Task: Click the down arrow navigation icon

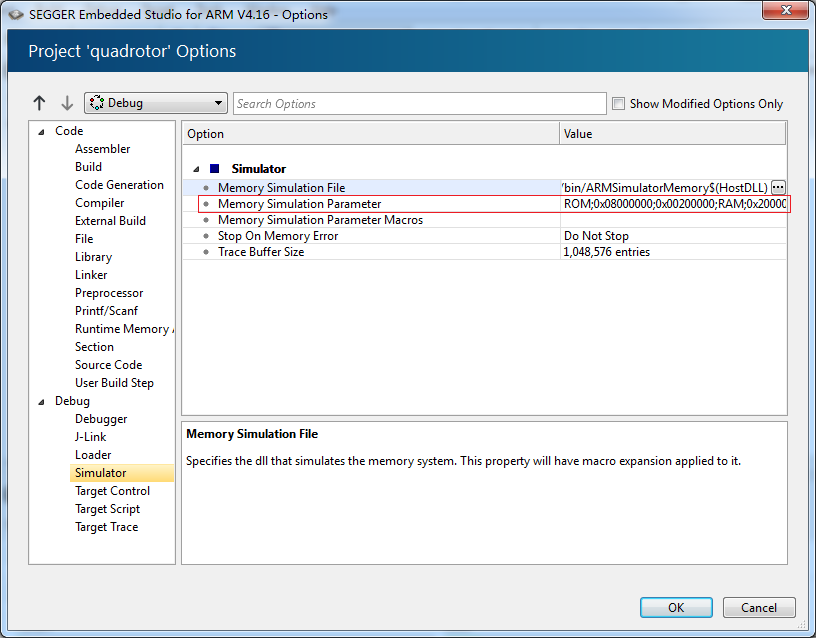Action: (67, 103)
